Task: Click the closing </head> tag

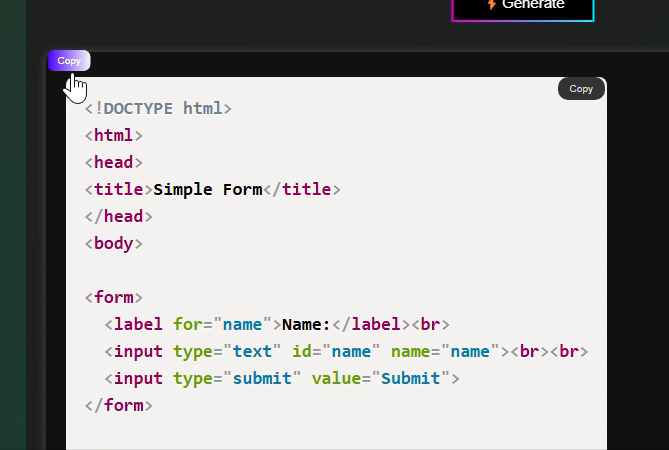Action: pos(119,216)
